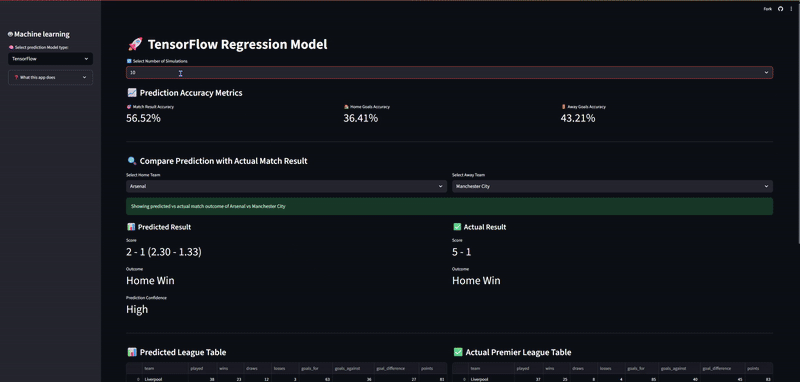
Task: Sort predicted table by points column
Action: pos(433,368)
